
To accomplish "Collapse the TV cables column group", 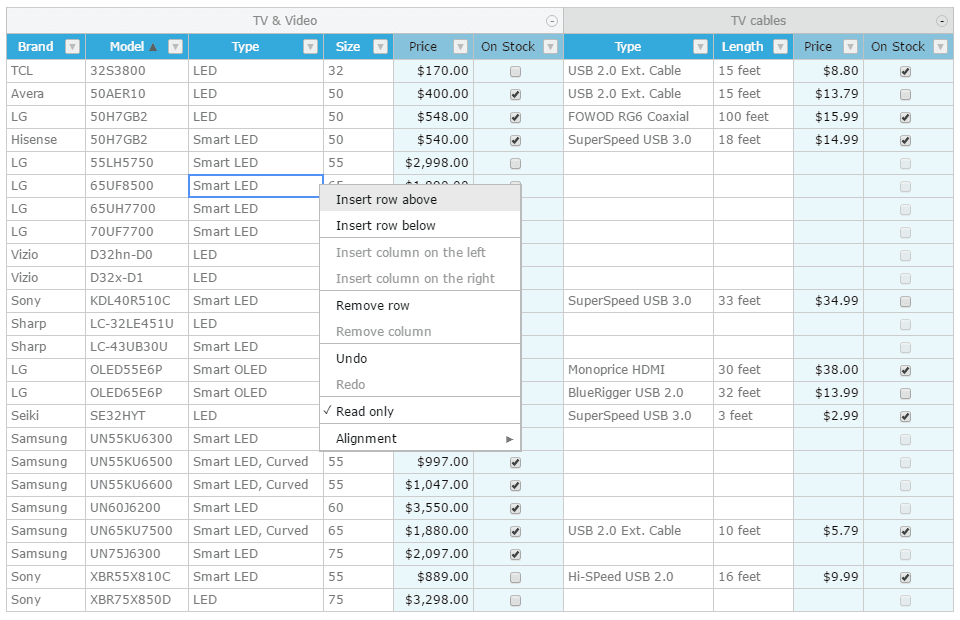I will point(942,21).
